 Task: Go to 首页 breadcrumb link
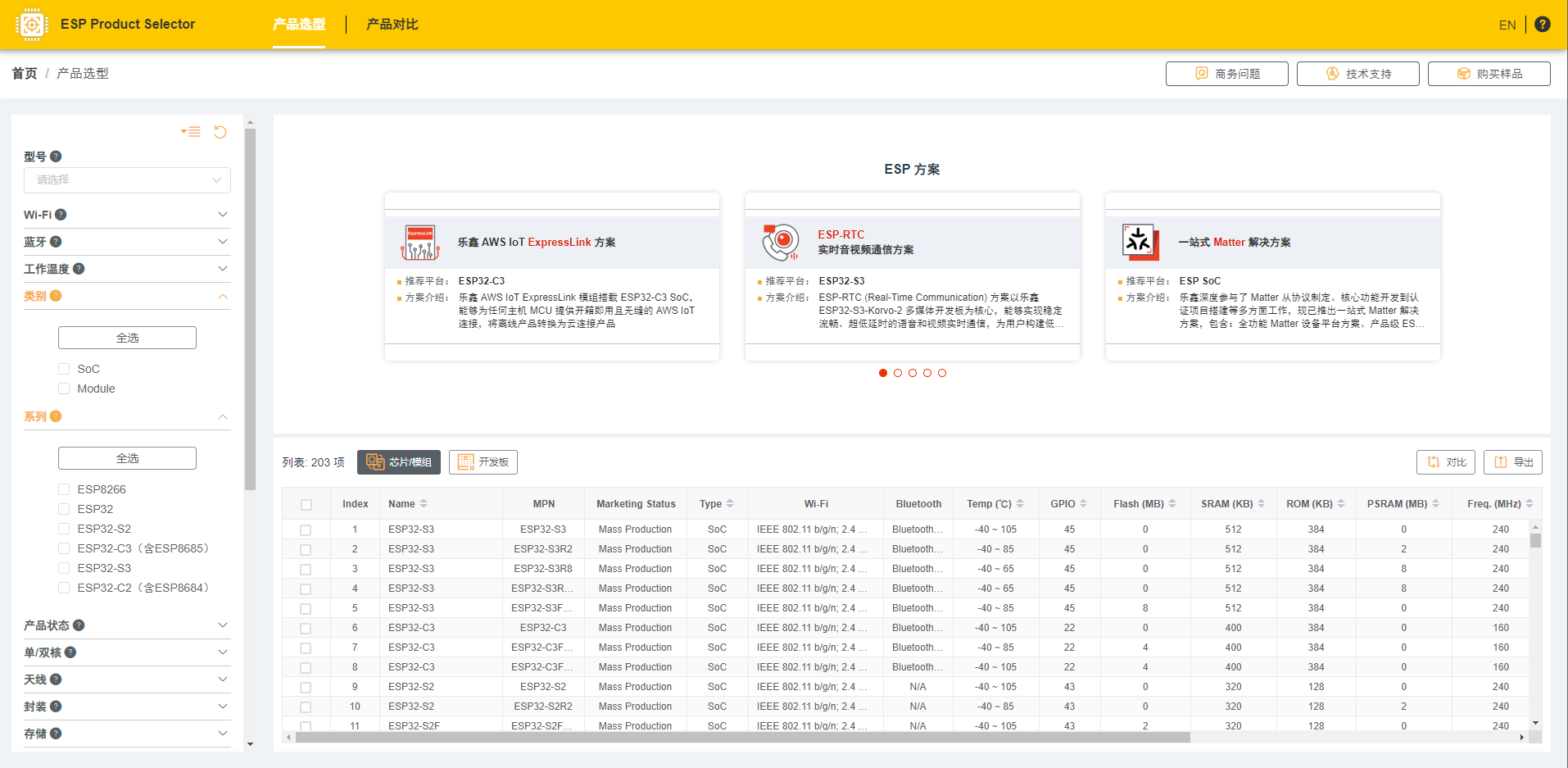[25, 74]
